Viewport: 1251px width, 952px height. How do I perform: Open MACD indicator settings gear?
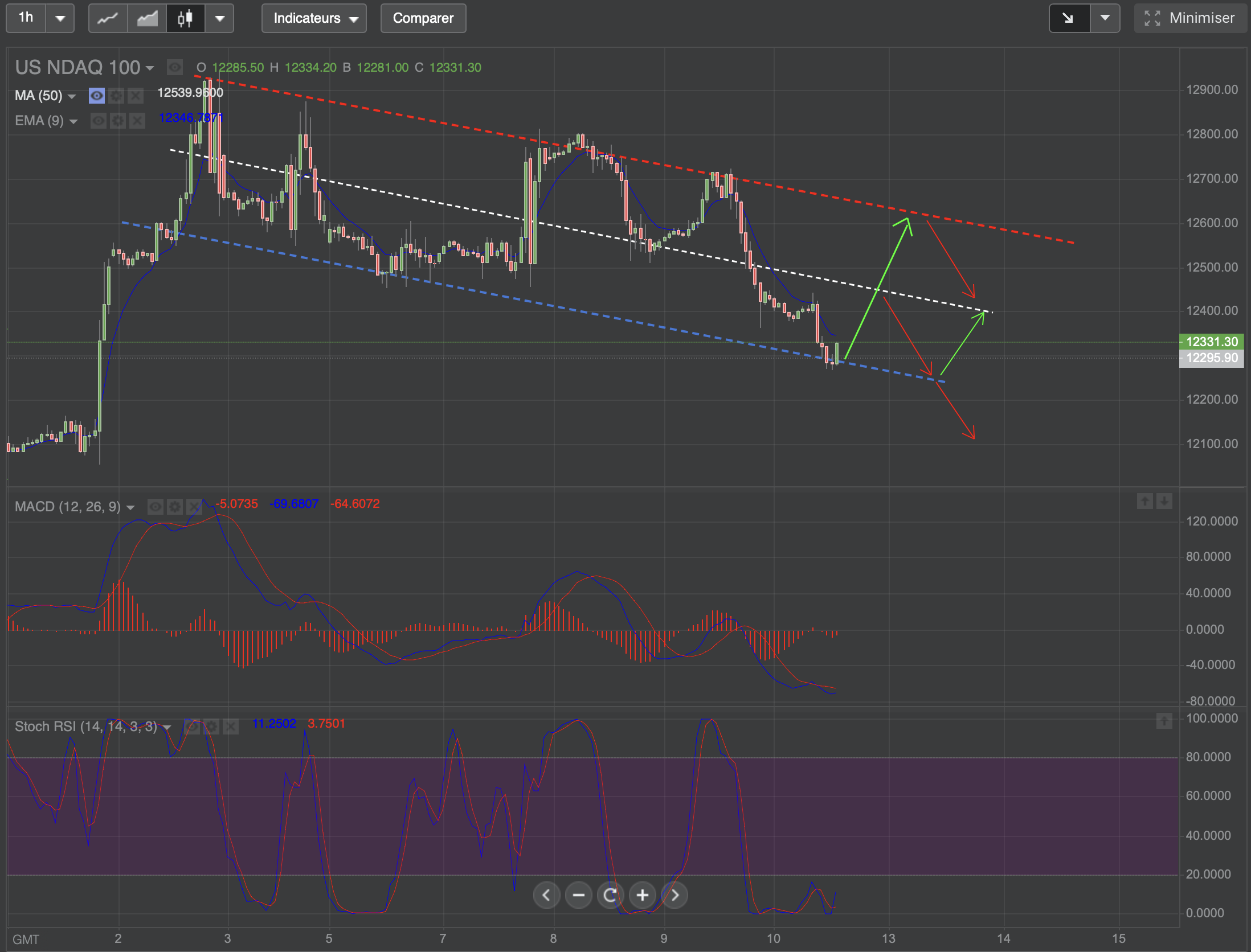[175, 506]
